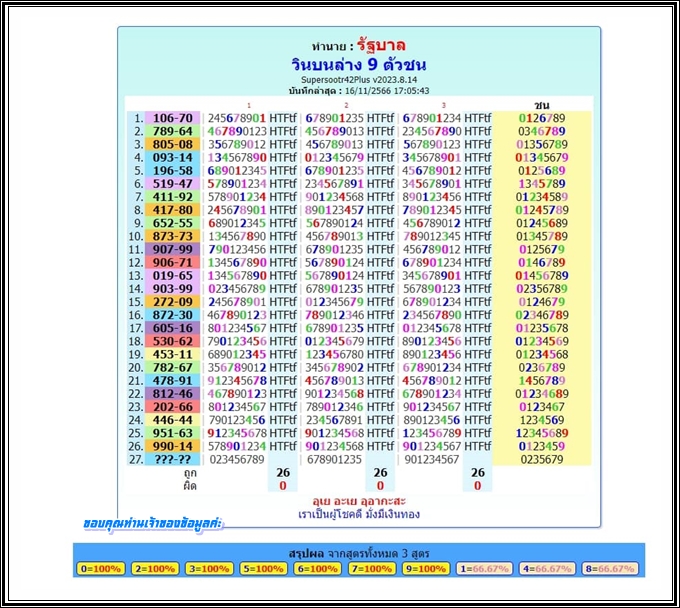Select result cell 202-66

point(173,407)
